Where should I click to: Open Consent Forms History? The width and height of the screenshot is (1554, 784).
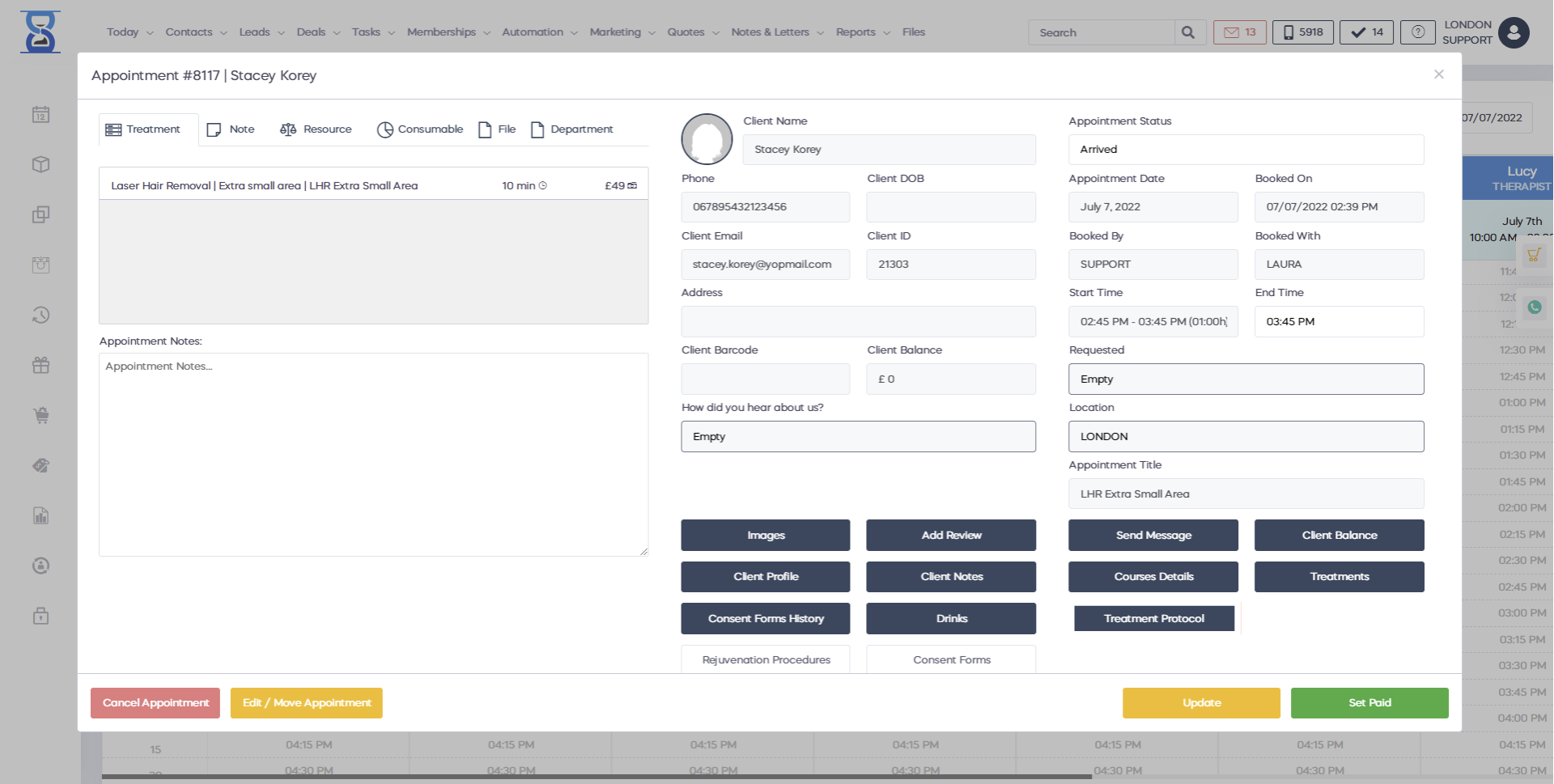[x=765, y=619]
